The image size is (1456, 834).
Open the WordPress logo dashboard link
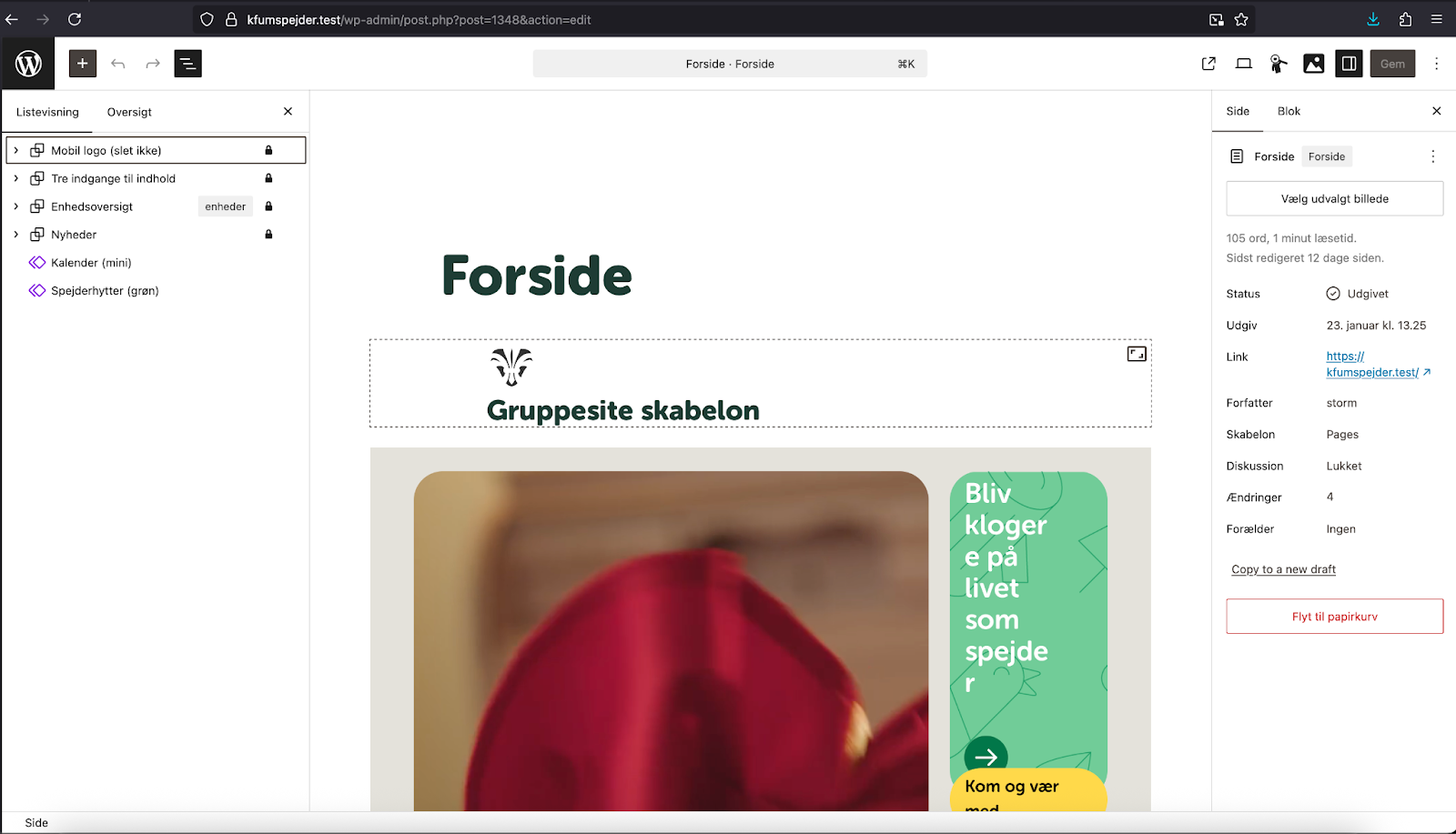pyautogui.click(x=28, y=64)
